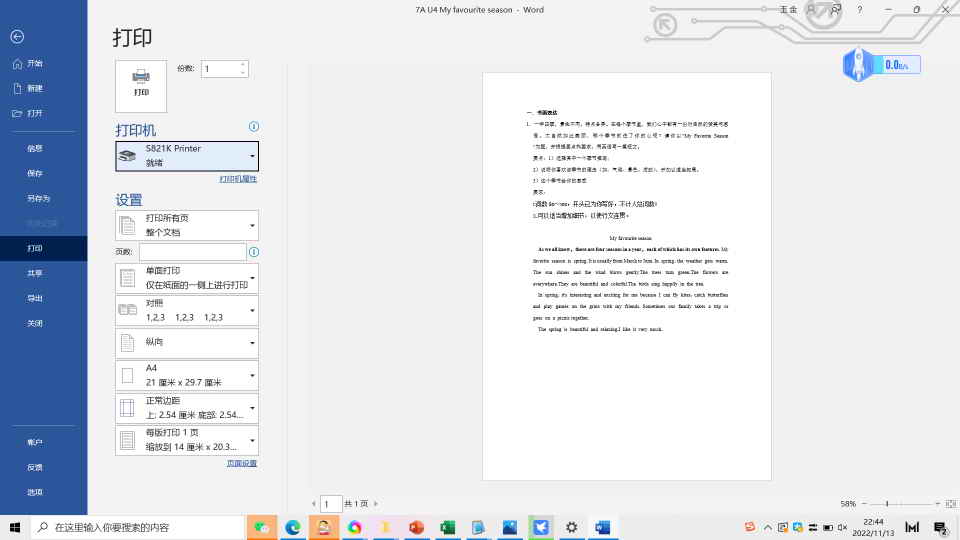The image size is (960, 540).
Task: Click the printer icon Print button
Action: coord(141,85)
